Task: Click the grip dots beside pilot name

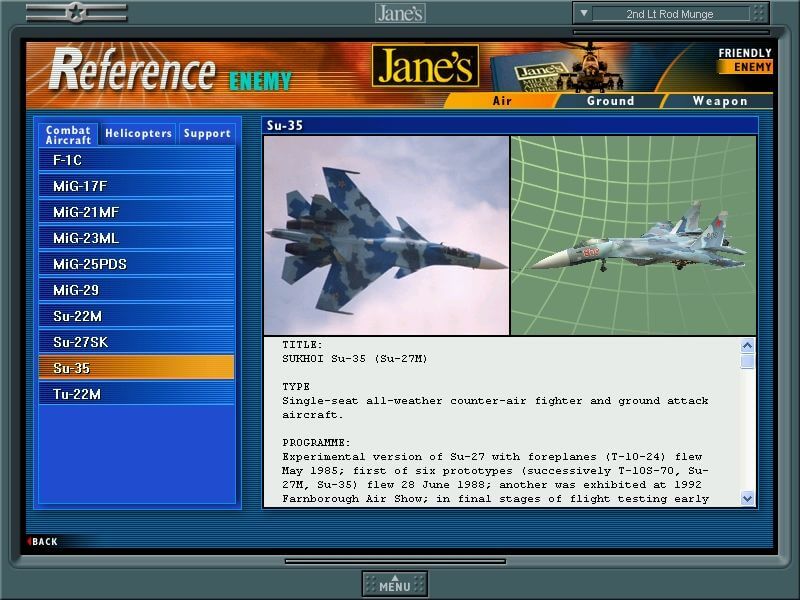Action: pyautogui.click(x=759, y=13)
